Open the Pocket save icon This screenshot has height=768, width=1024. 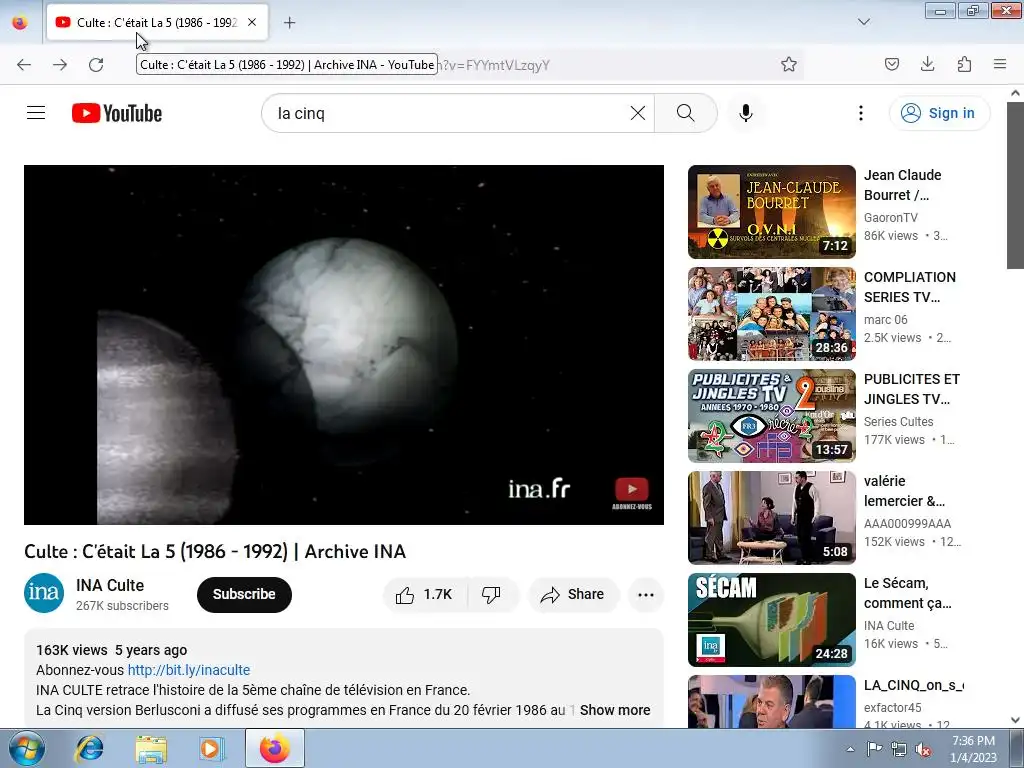[x=891, y=64]
